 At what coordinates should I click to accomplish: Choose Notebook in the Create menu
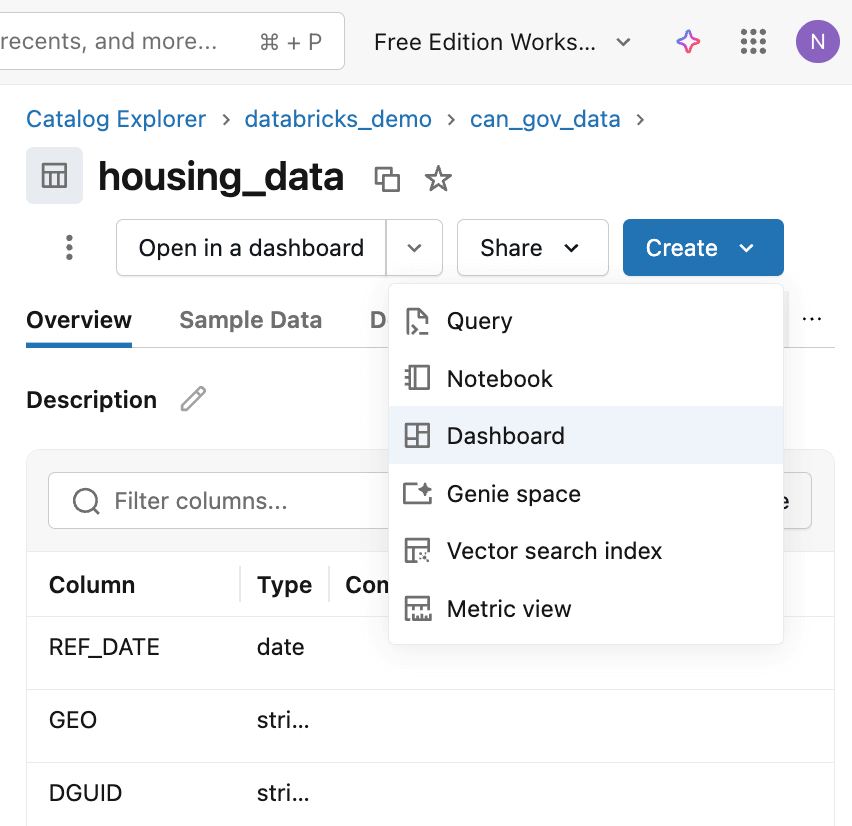499,379
